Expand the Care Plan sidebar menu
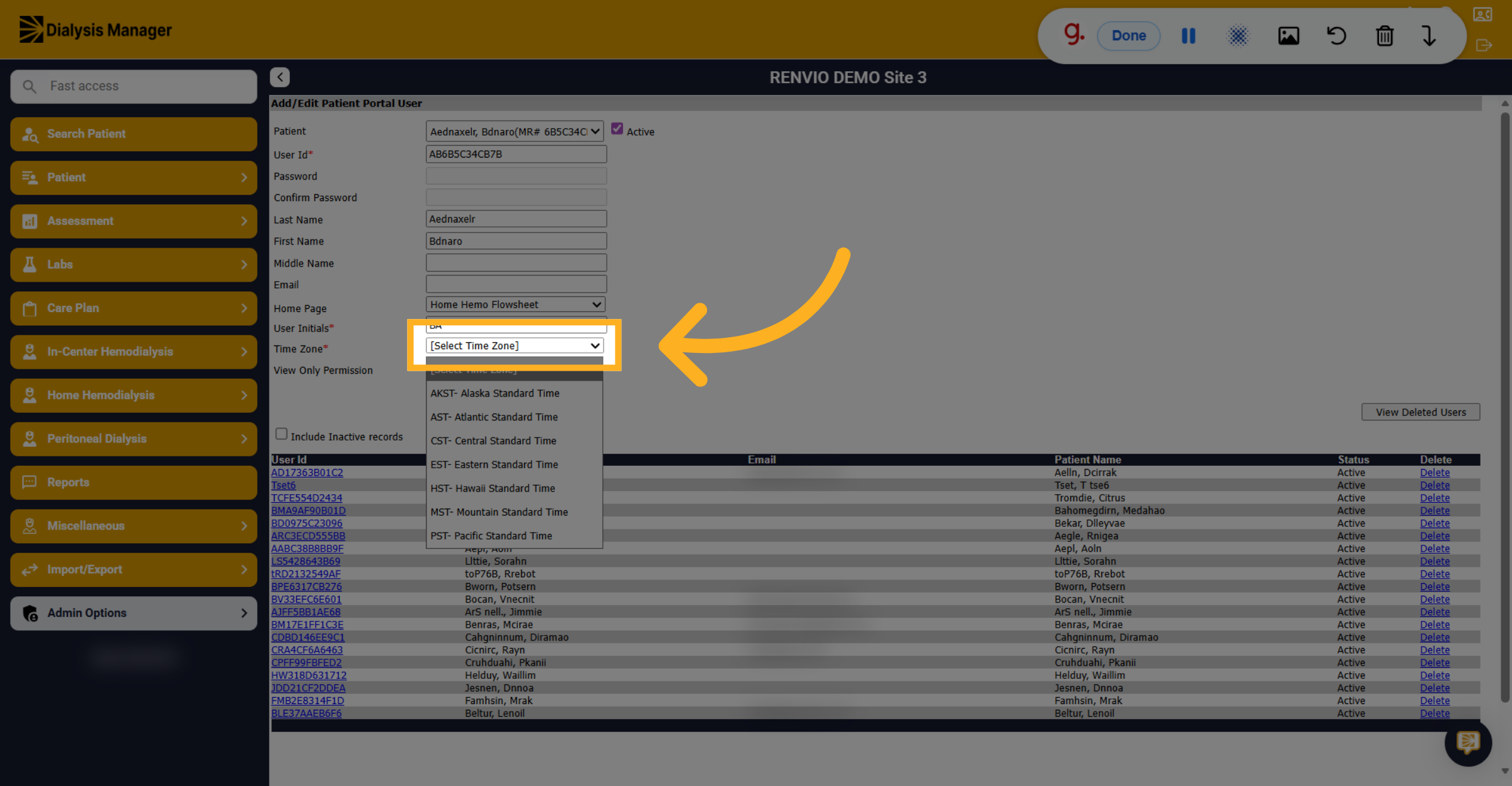 tap(134, 308)
